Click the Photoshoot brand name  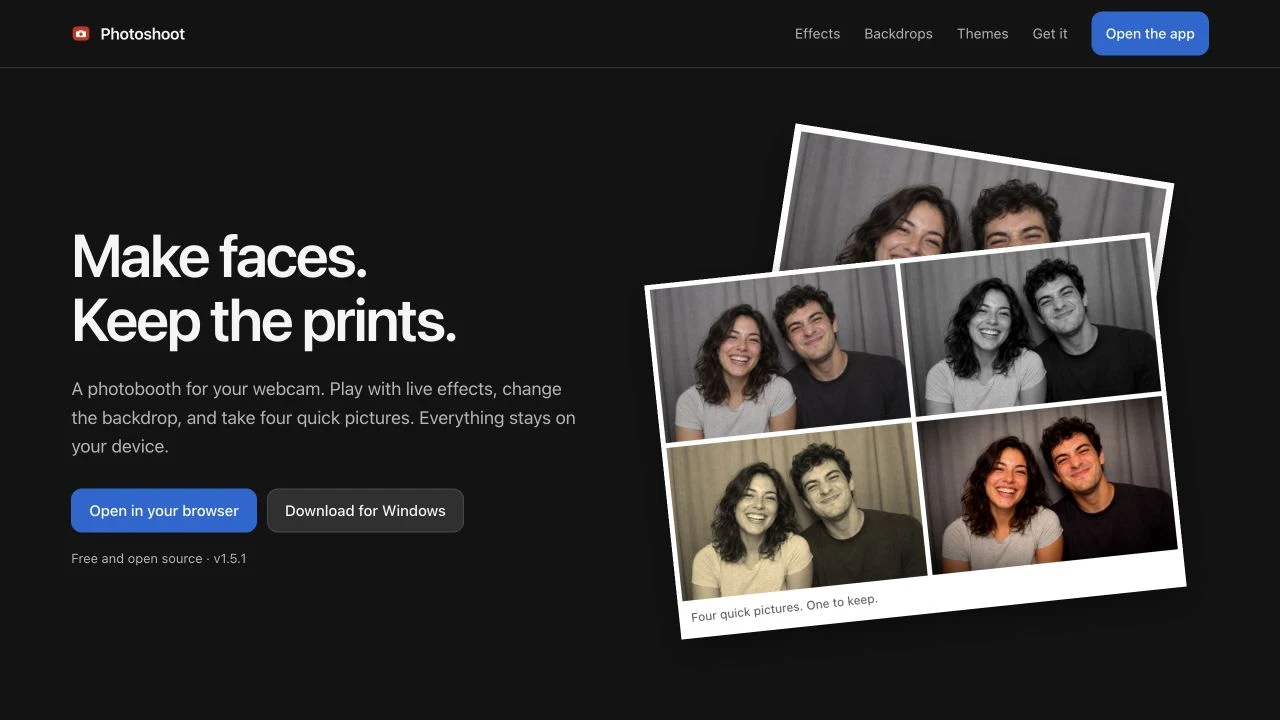point(143,34)
